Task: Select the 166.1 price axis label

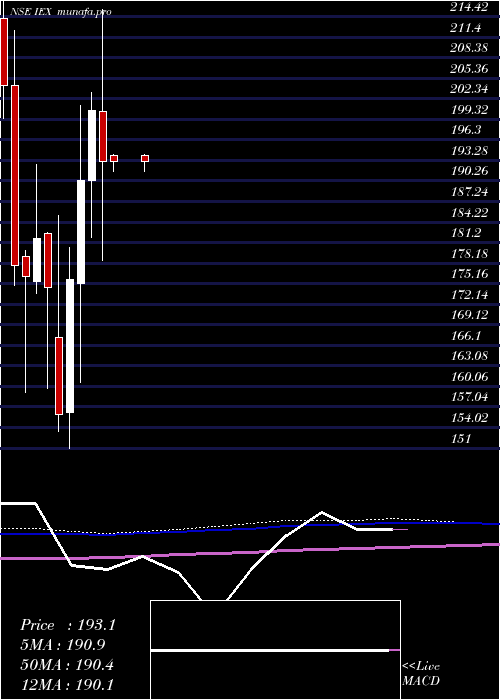Action: coord(466,335)
